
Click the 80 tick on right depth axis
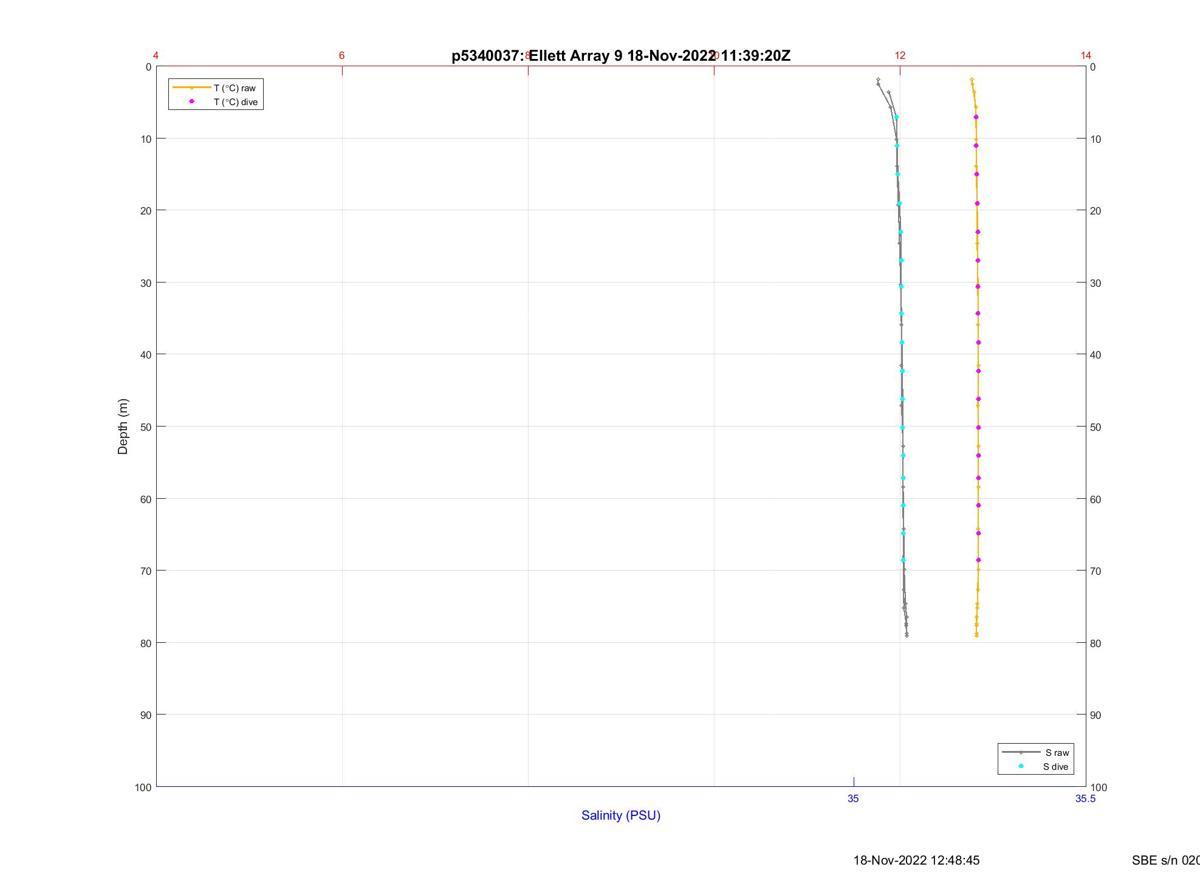point(1096,643)
